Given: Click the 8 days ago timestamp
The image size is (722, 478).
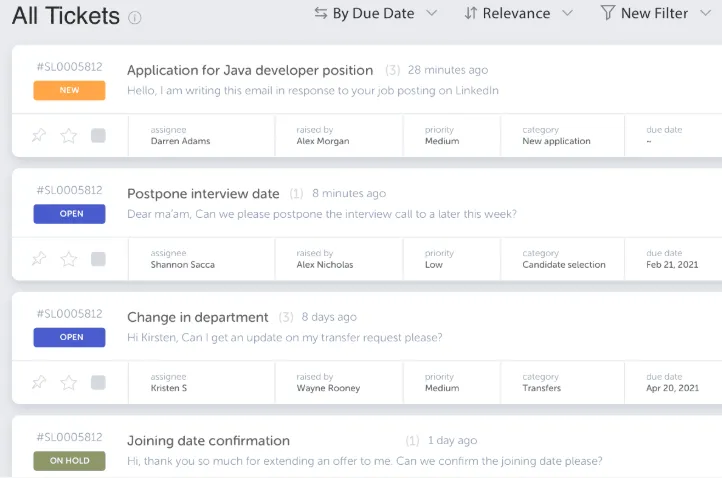Looking at the screenshot, I should [x=329, y=317].
